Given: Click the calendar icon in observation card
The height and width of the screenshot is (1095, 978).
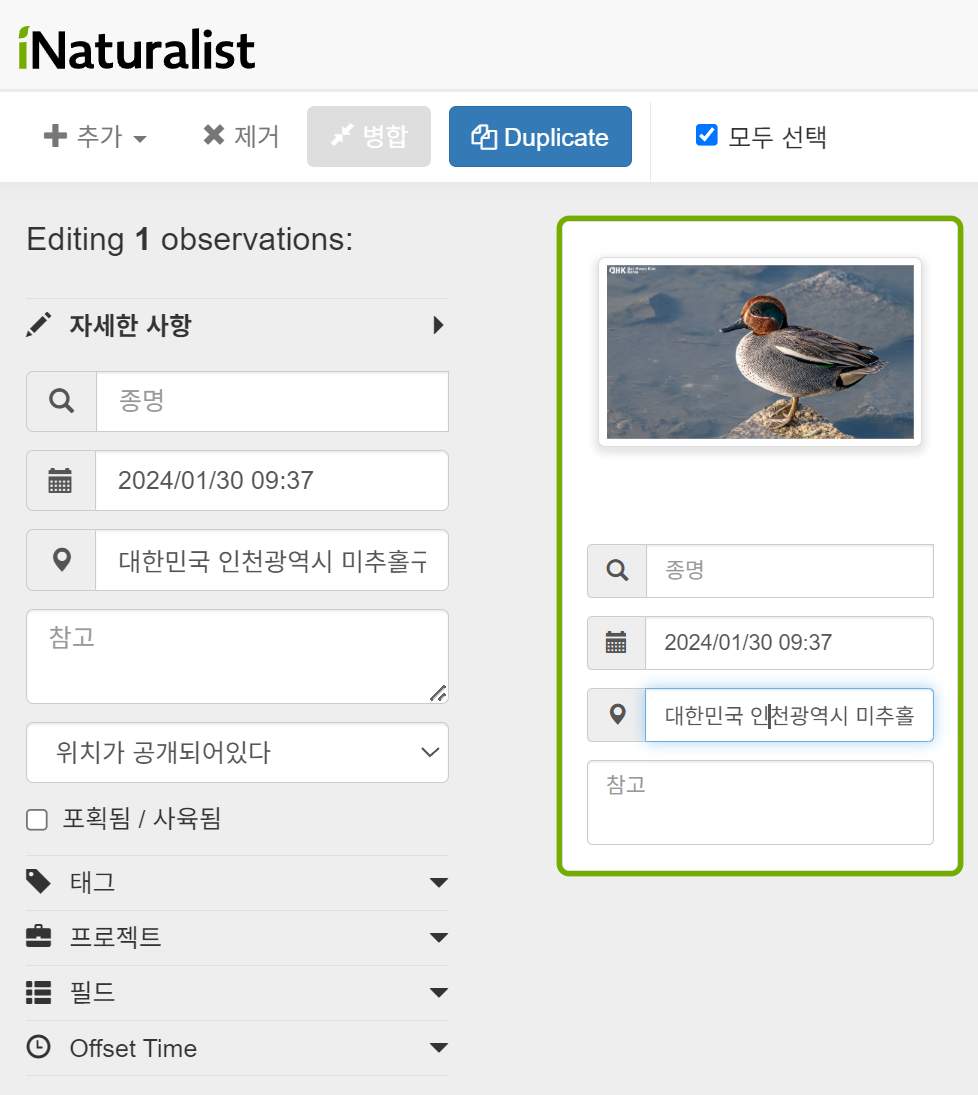Looking at the screenshot, I should click(616, 642).
